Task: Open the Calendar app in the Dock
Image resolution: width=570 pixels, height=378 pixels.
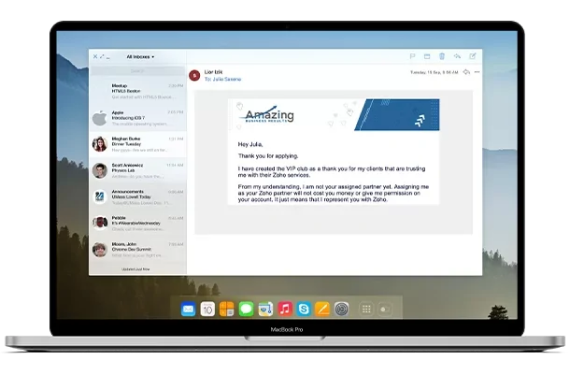Action: [208, 309]
